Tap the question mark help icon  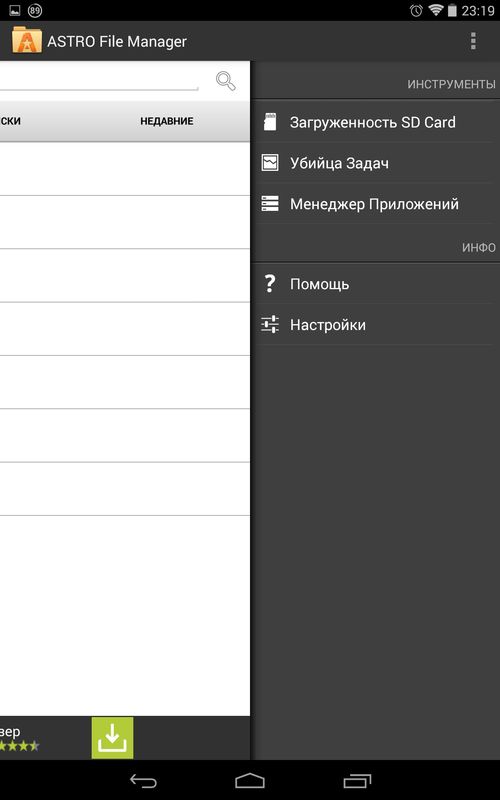[x=269, y=283]
